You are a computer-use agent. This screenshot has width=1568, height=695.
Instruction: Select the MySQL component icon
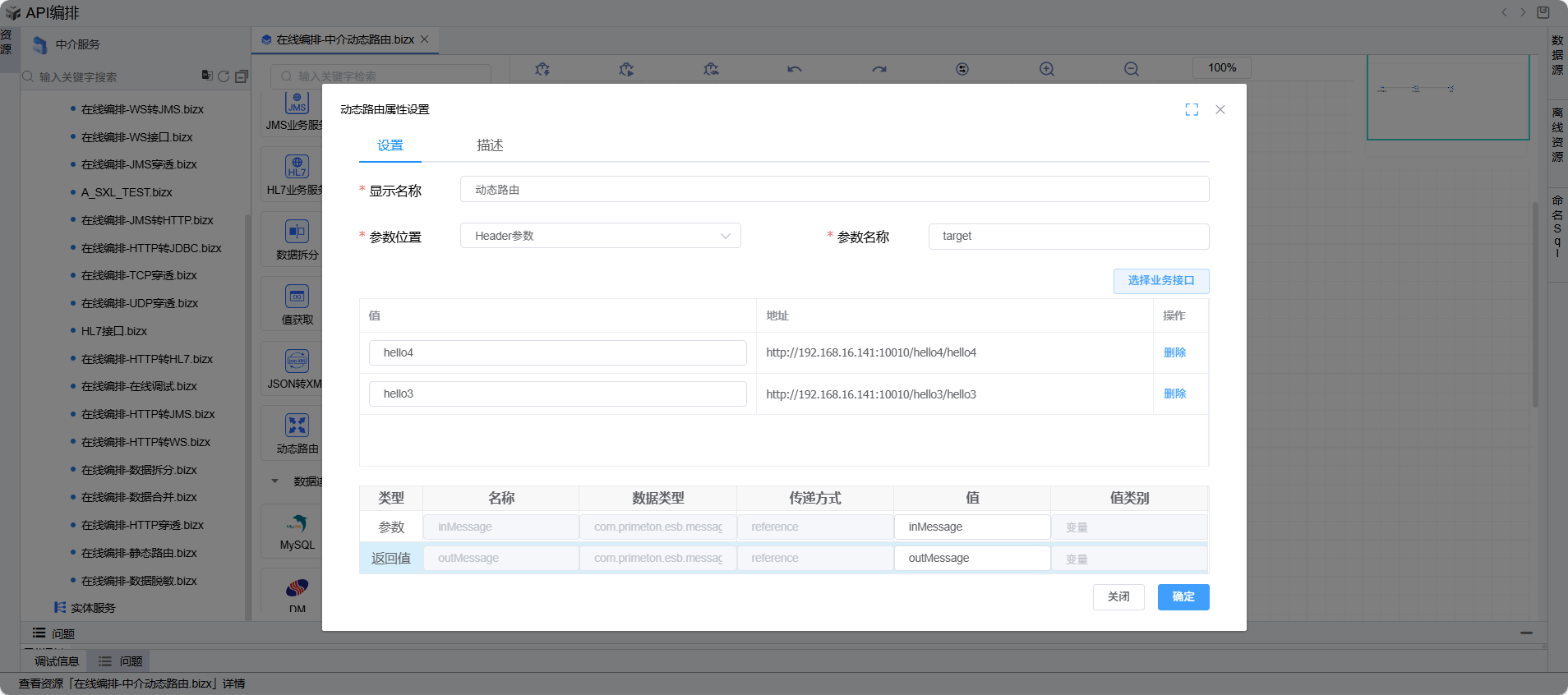tap(297, 523)
